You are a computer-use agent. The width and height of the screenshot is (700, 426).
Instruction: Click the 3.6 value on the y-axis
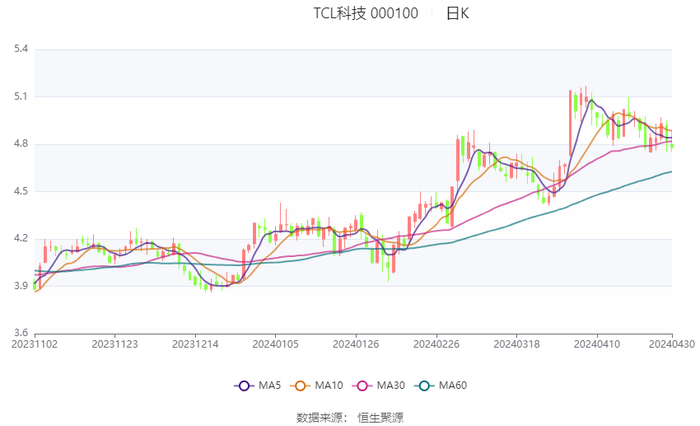(20, 333)
